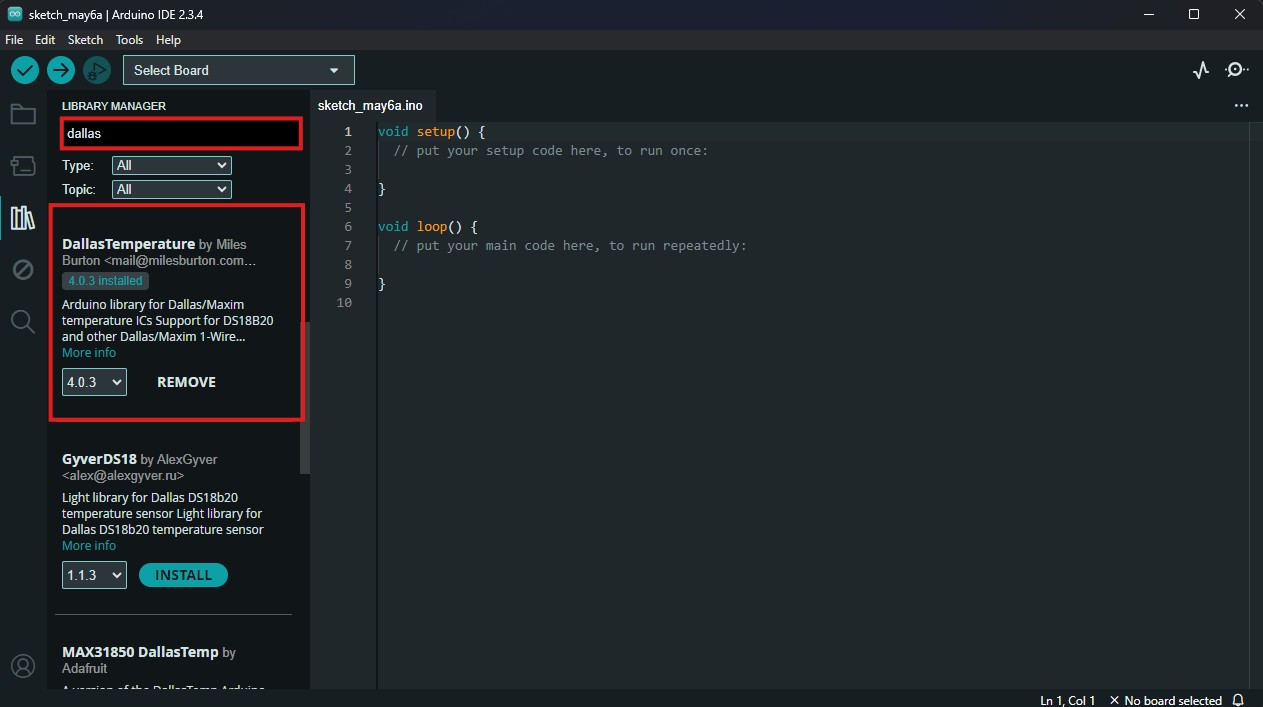Image resolution: width=1263 pixels, height=707 pixels.
Task: Click the setup code comment line
Action: click(551, 151)
